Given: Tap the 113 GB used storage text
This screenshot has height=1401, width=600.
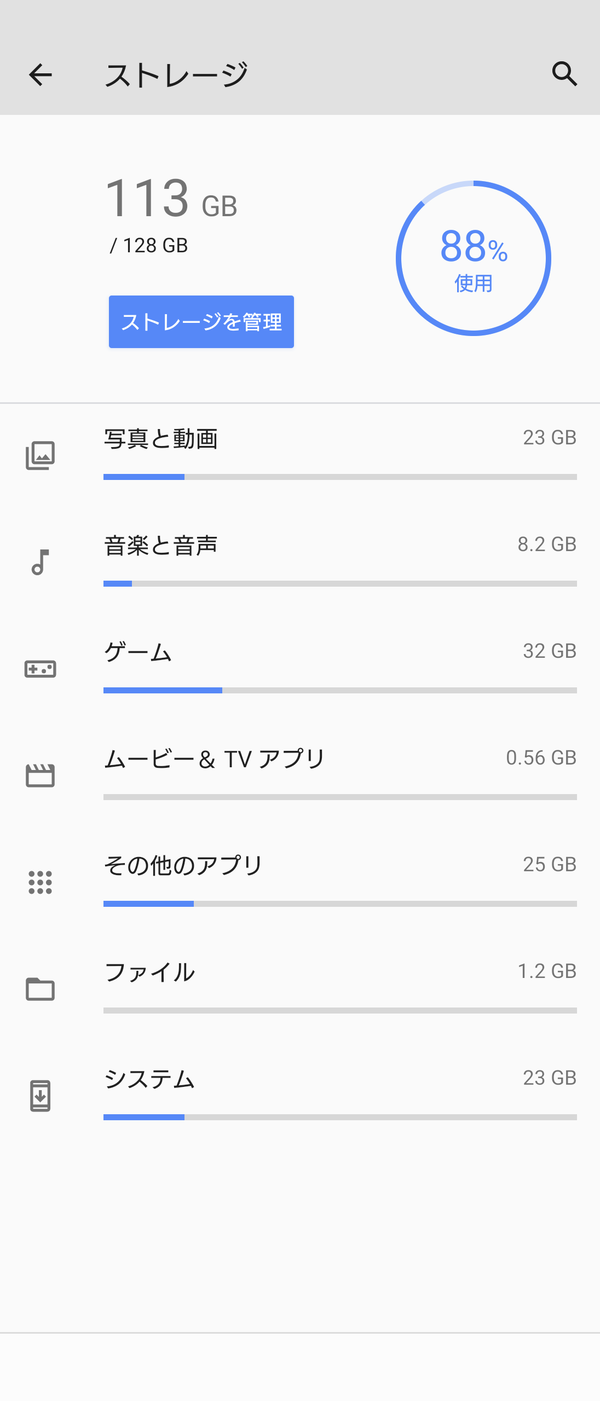Looking at the screenshot, I should pos(171,198).
